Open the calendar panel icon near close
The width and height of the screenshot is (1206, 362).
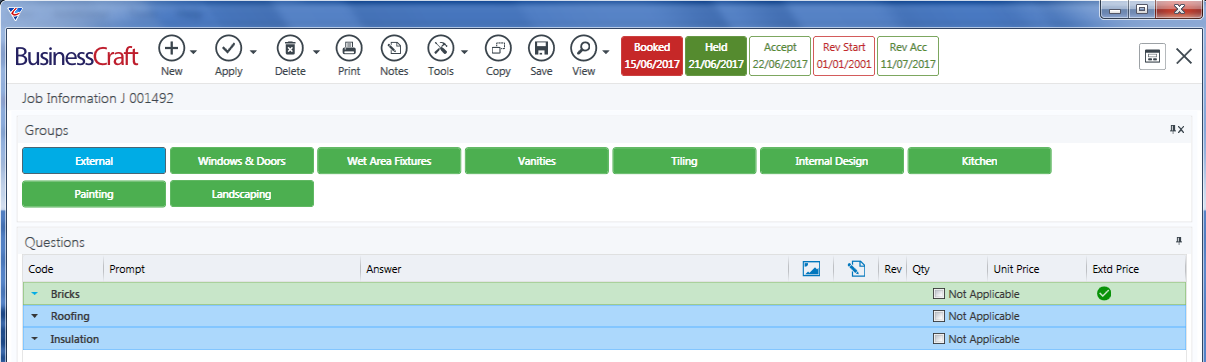click(1152, 56)
